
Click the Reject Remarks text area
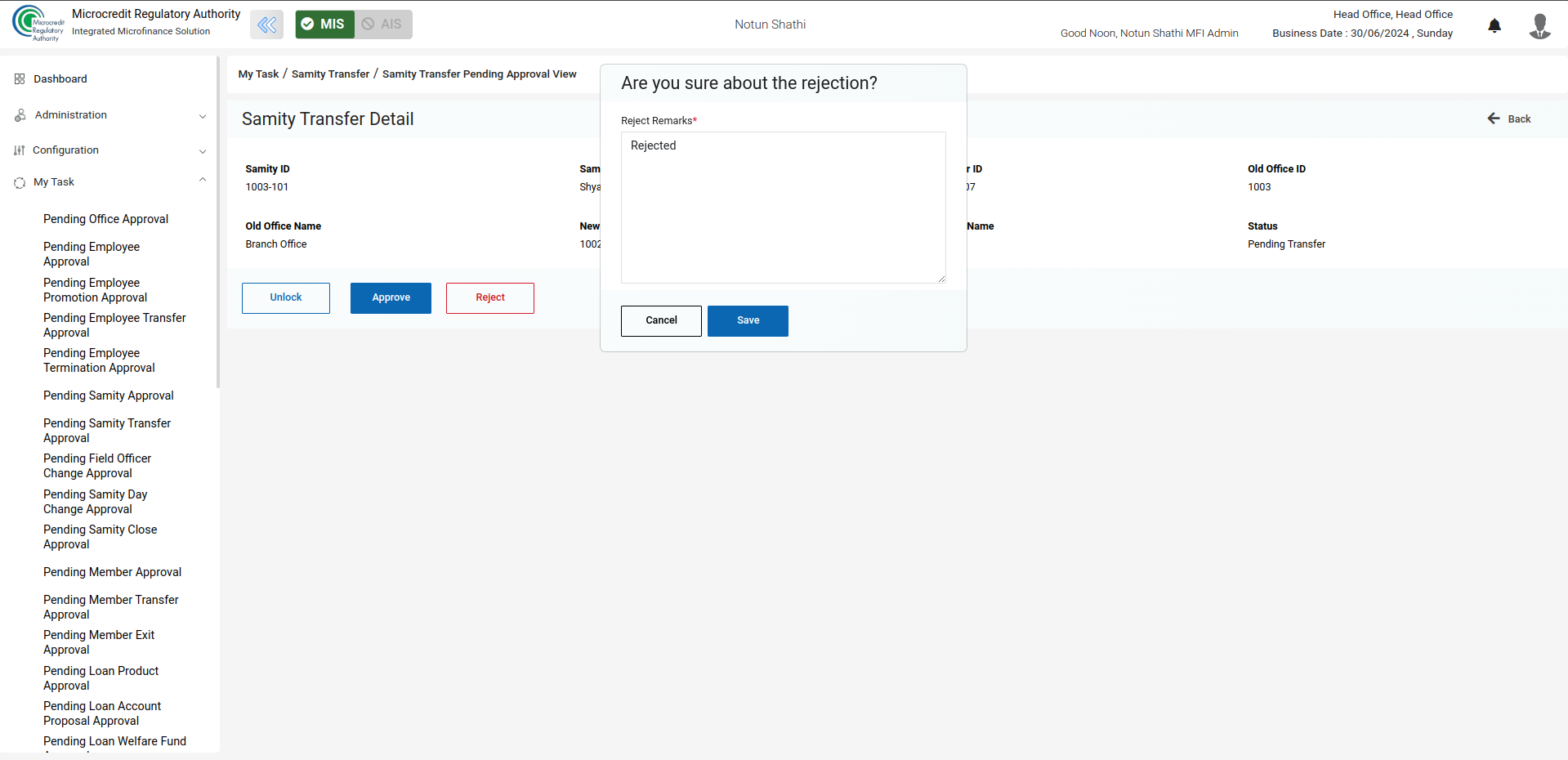pos(783,208)
